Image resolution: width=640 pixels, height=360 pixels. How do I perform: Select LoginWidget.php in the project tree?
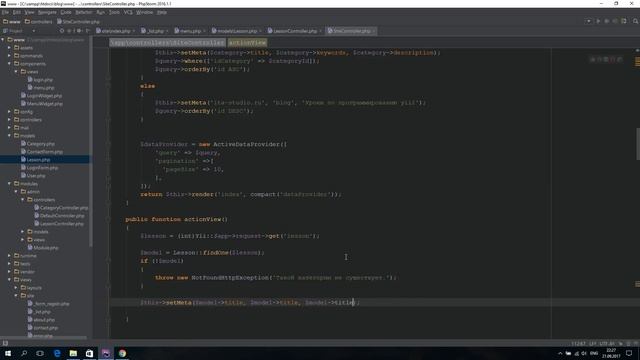(41, 96)
